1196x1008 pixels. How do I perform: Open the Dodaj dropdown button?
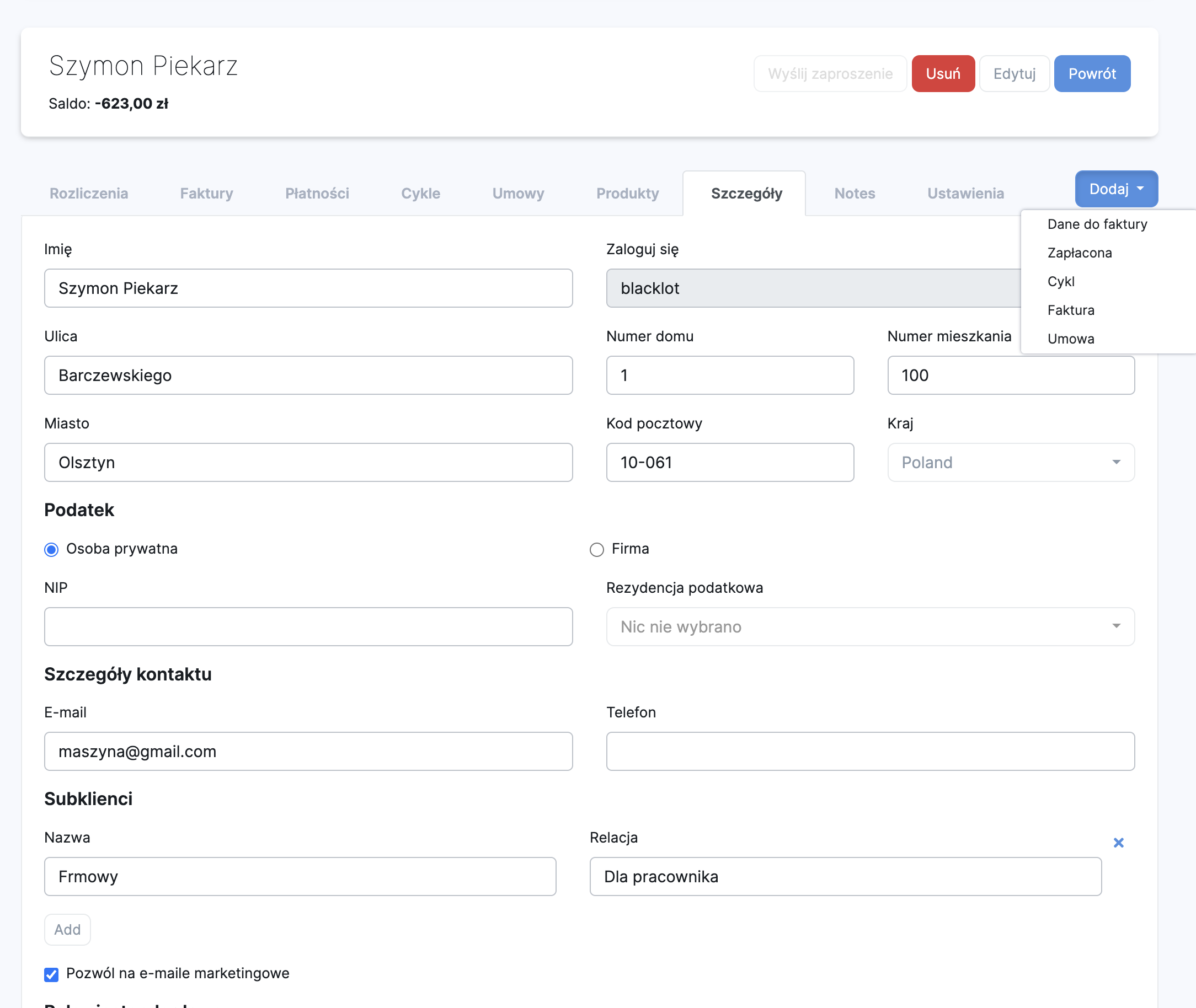pyautogui.click(x=1116, y=189)
